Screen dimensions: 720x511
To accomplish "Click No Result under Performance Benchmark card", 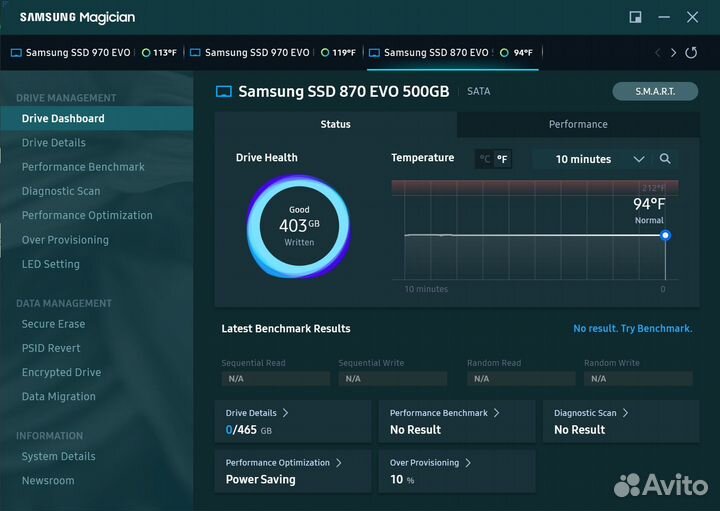I will [x=416, y=430].
